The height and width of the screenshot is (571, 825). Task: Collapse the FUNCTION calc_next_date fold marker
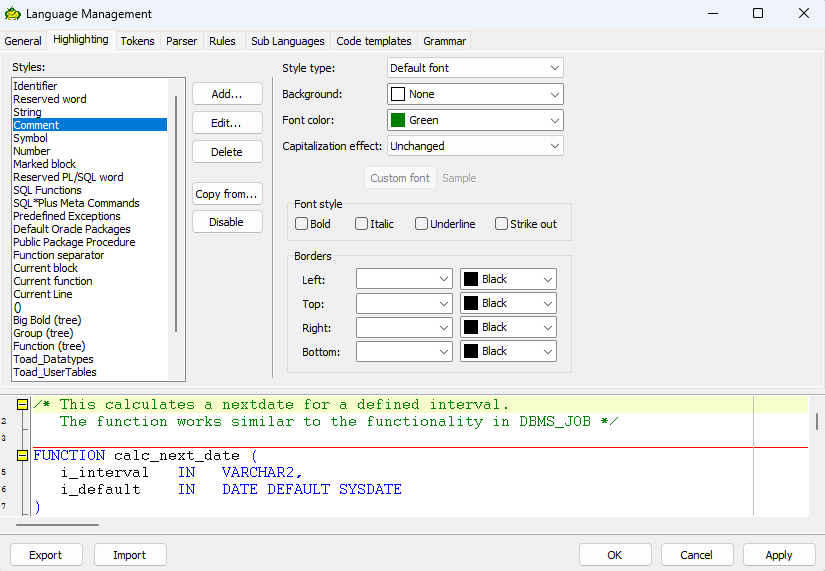click(22, 456)
